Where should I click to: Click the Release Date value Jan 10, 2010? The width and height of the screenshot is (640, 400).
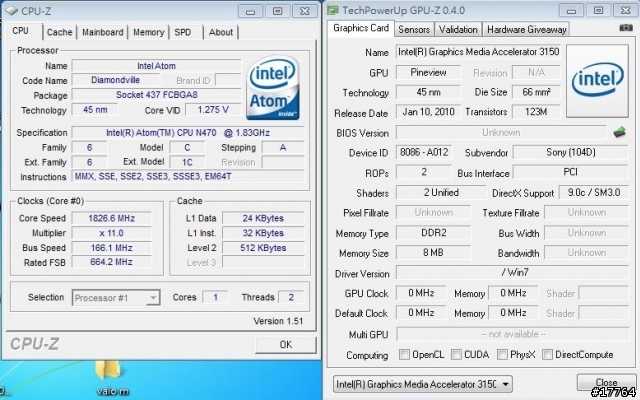[x=428, y=112]
